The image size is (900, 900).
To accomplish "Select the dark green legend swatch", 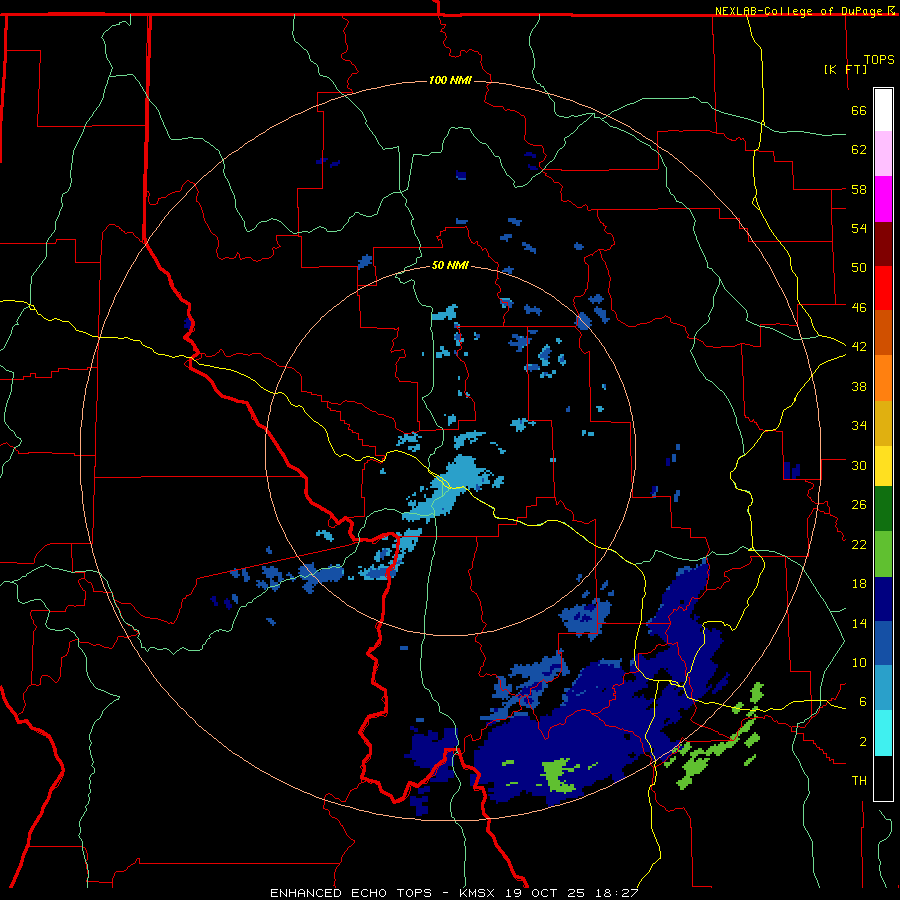I will click(883, 509).
